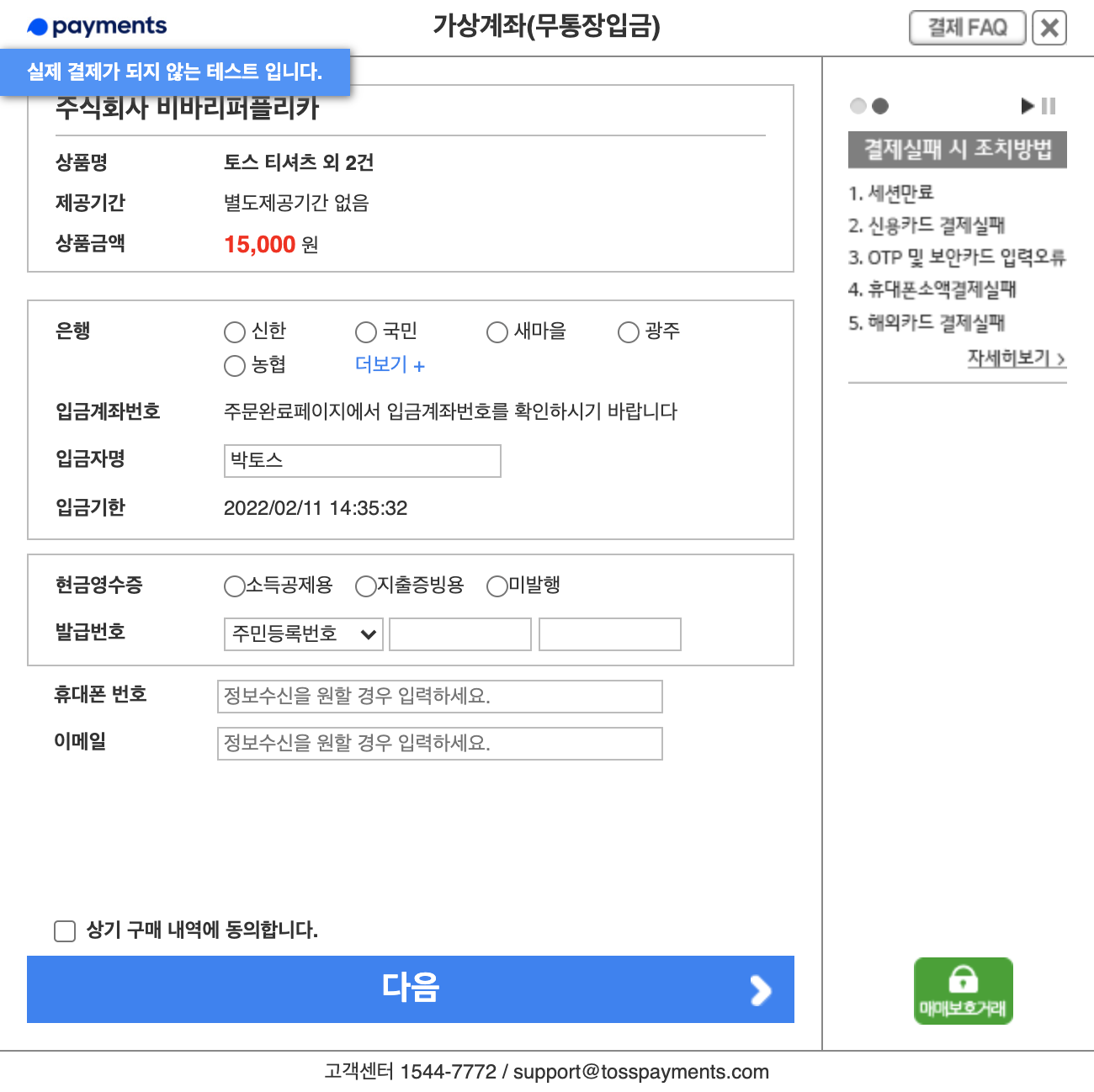
Task: Check 상기 구매 내역에 동의합니다 checkbox
Action: 65,931
